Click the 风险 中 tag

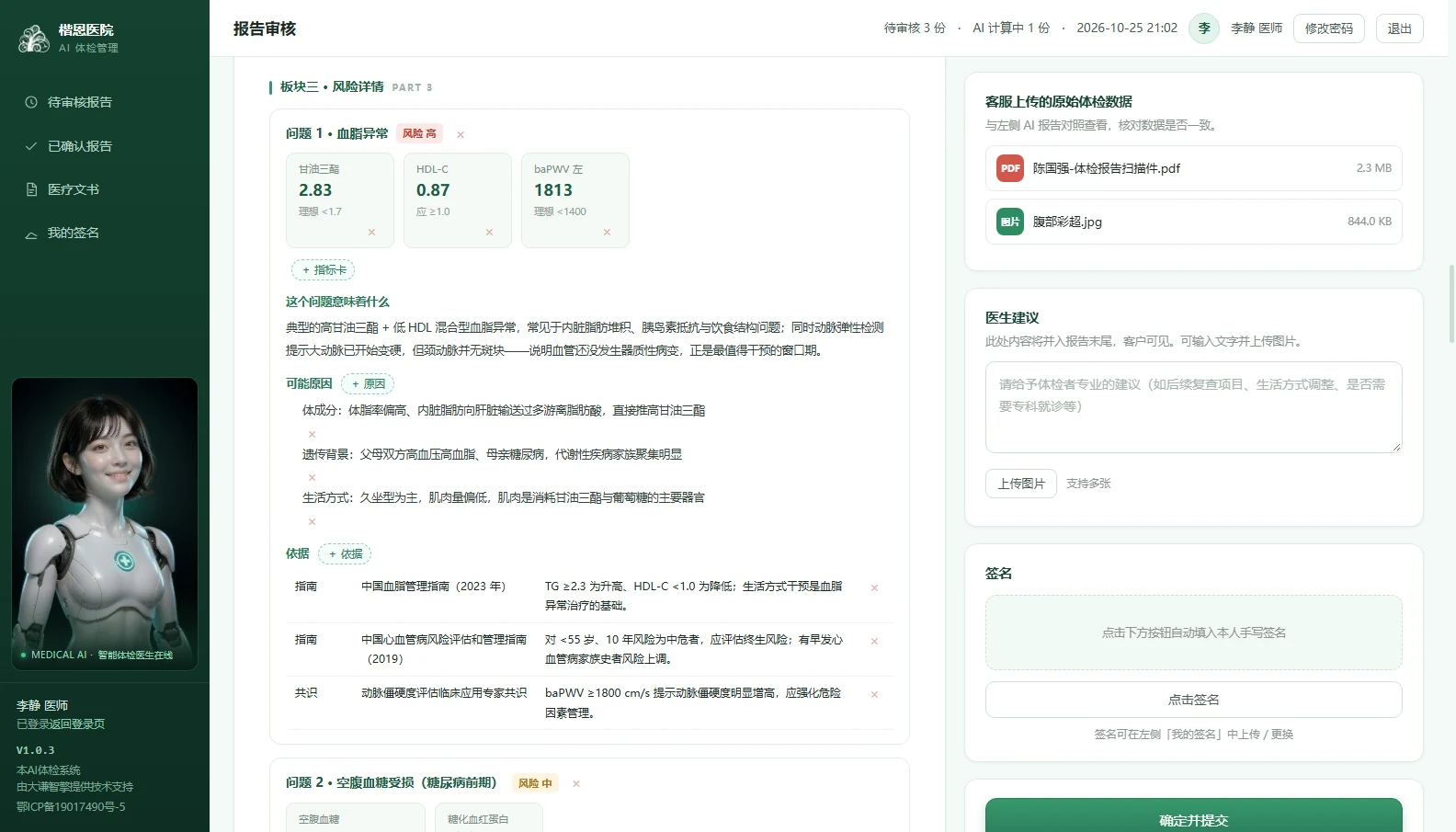click(535, 783)
